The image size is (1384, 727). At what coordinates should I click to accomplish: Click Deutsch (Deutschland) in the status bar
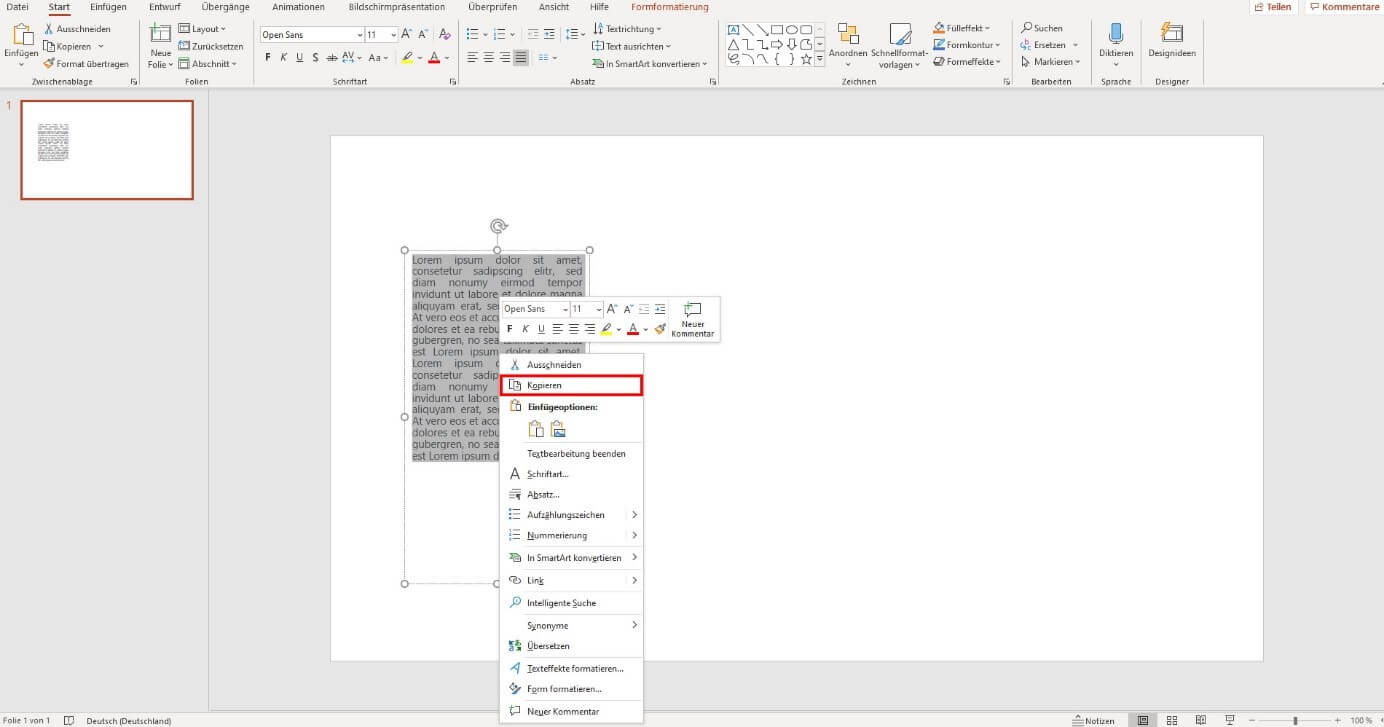click(129, 720)
